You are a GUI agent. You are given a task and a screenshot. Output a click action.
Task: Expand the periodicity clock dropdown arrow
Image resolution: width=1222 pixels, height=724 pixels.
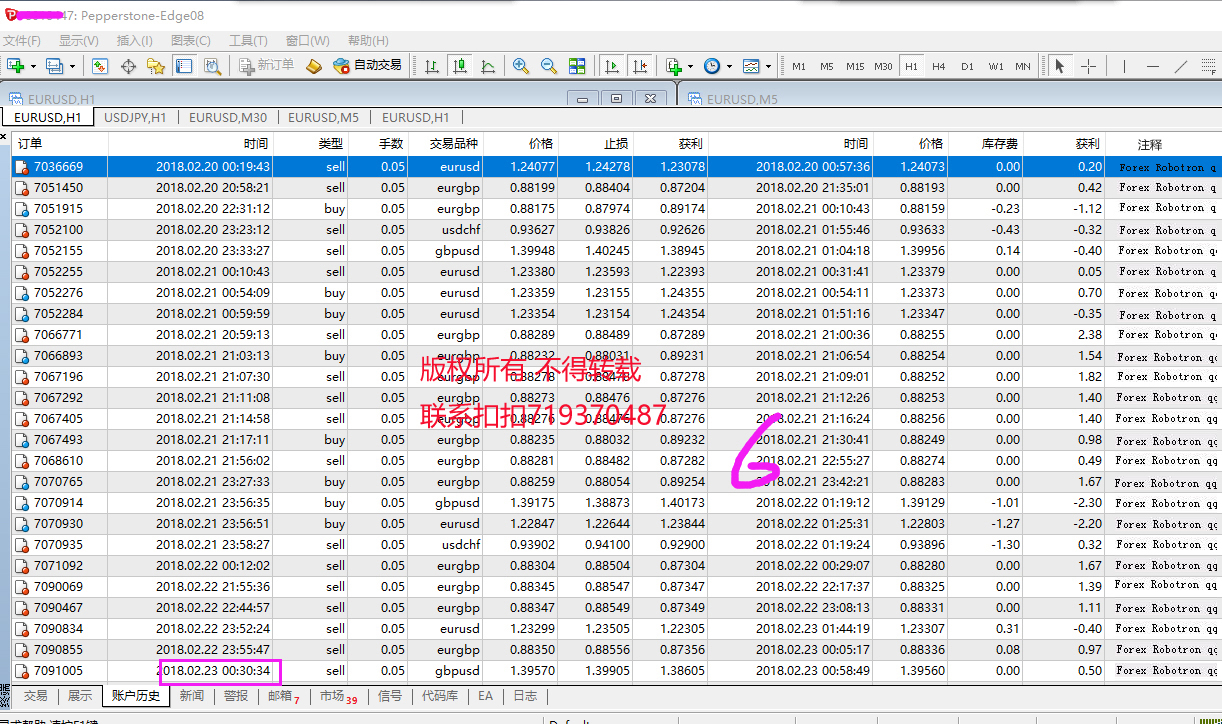click(x=729, y=66)
